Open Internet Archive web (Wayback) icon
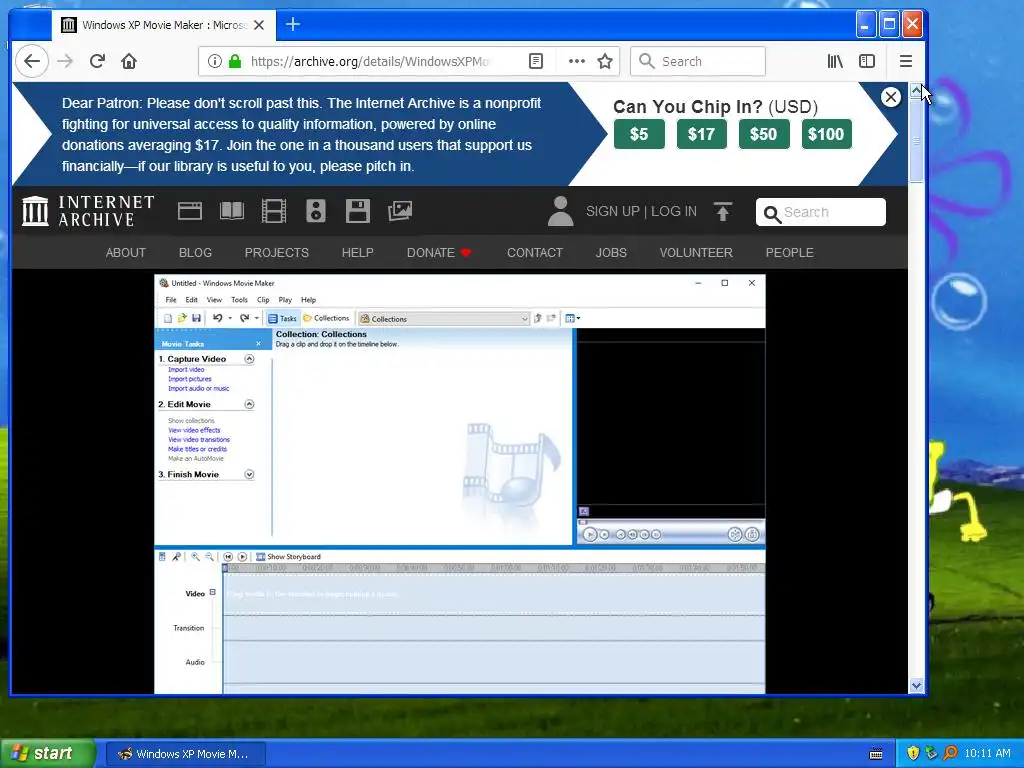Viewport: 1024px width, 768px height. coord(189,211)
